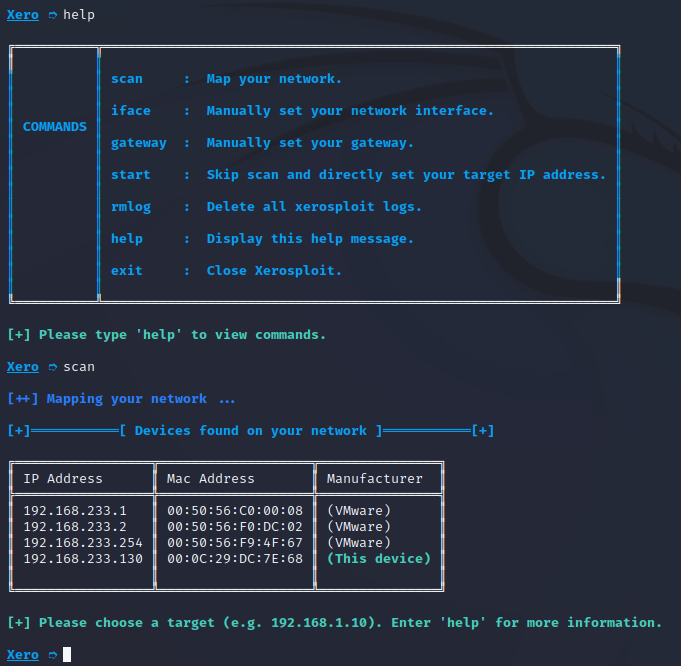Image resolution: width=681 pixels, height=666 pixels.
Task: Select the 'exit' command name
Action: click(x=126, y=271)
